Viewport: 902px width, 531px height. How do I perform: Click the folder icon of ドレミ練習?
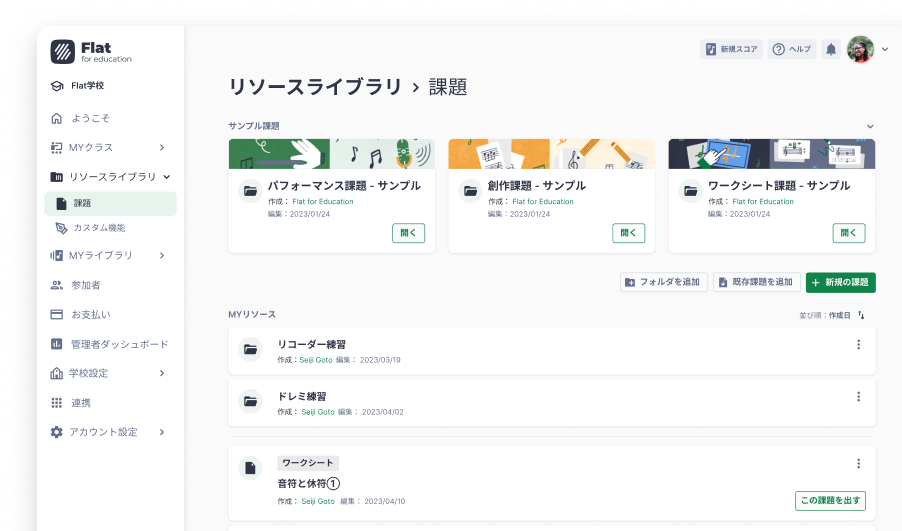click(250, 402)
